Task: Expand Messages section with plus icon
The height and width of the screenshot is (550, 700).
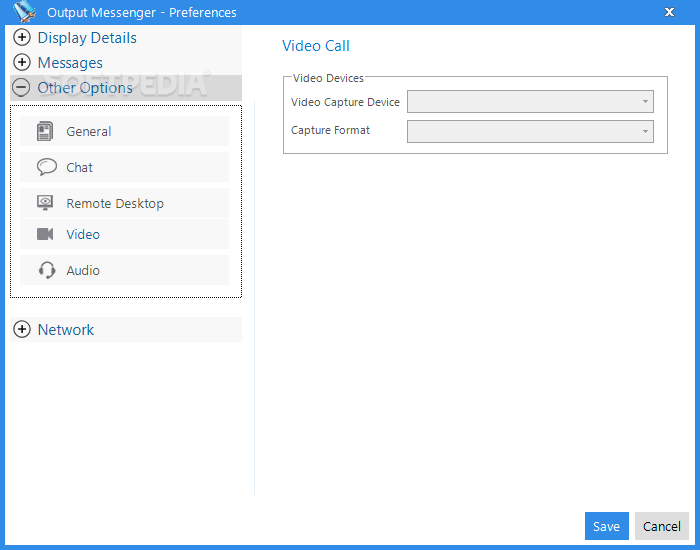Action: [x=22, y=62]
